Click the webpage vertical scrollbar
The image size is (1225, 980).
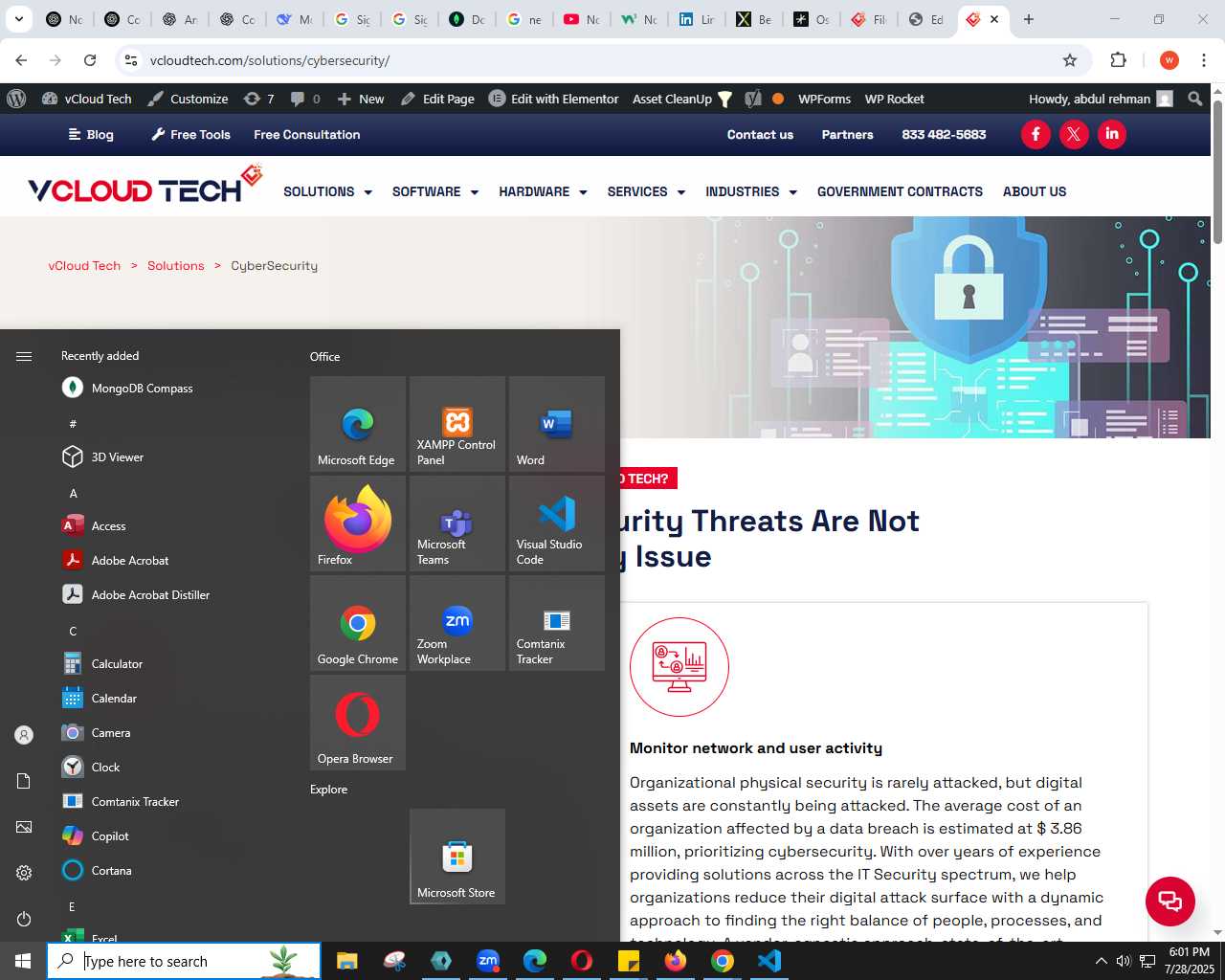click(1217, 170)
